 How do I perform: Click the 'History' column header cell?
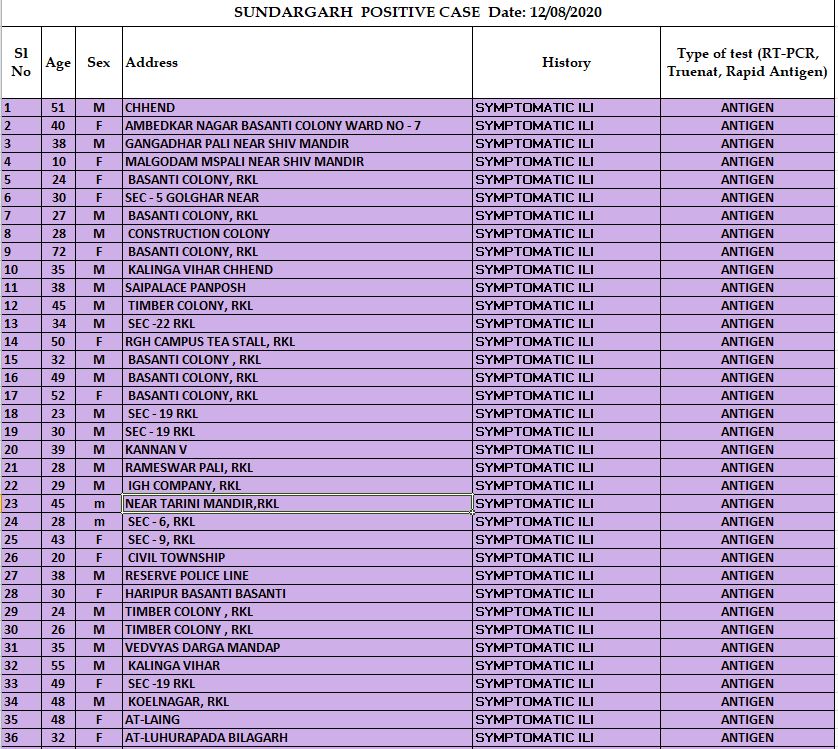coord(566,62)
